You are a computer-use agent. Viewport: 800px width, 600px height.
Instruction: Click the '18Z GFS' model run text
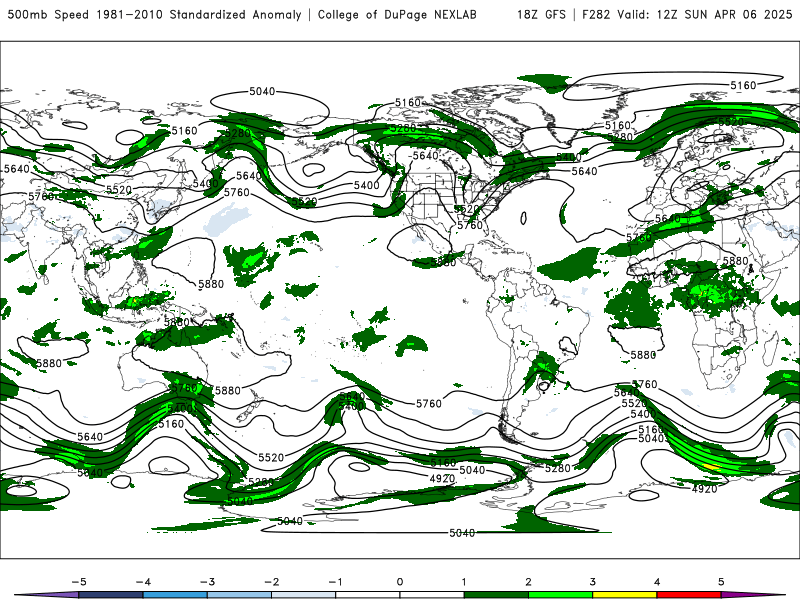coord(541,14)
